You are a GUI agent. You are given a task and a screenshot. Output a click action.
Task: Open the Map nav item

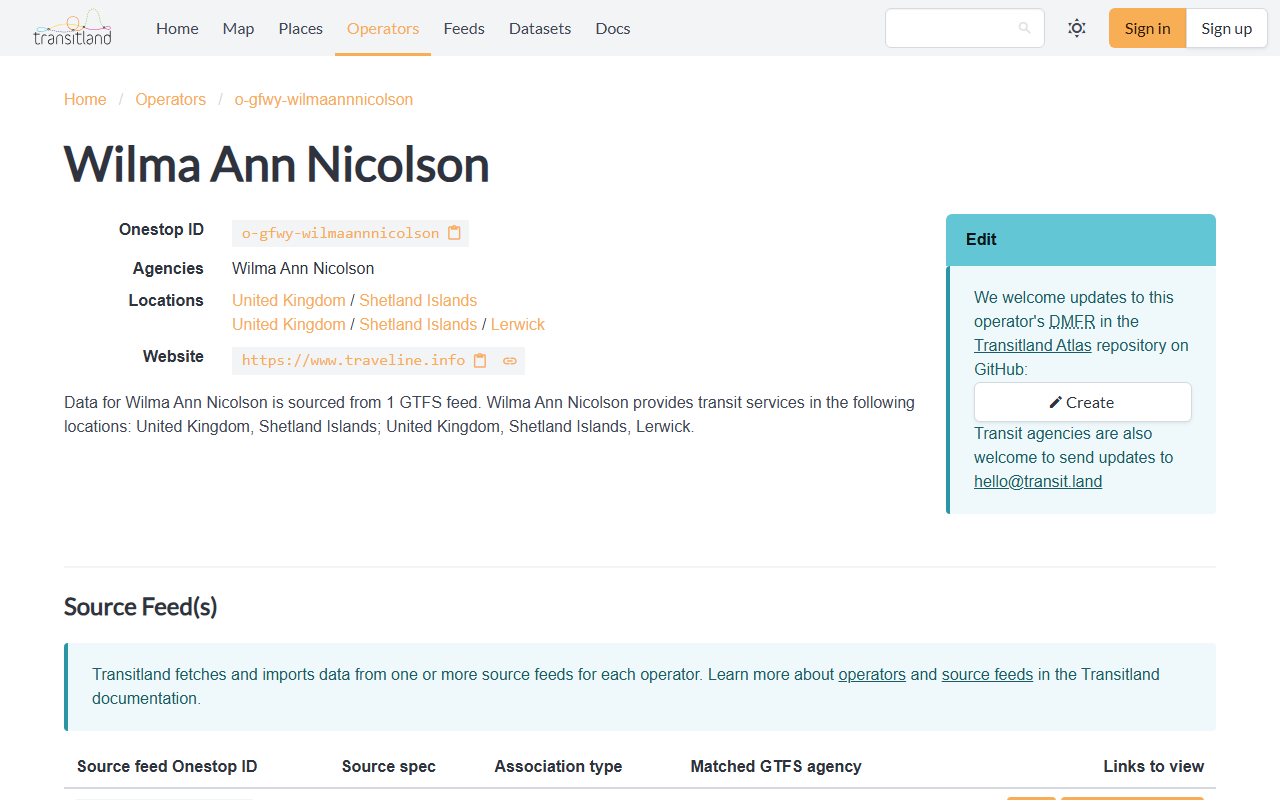click(x=238, y=28)
